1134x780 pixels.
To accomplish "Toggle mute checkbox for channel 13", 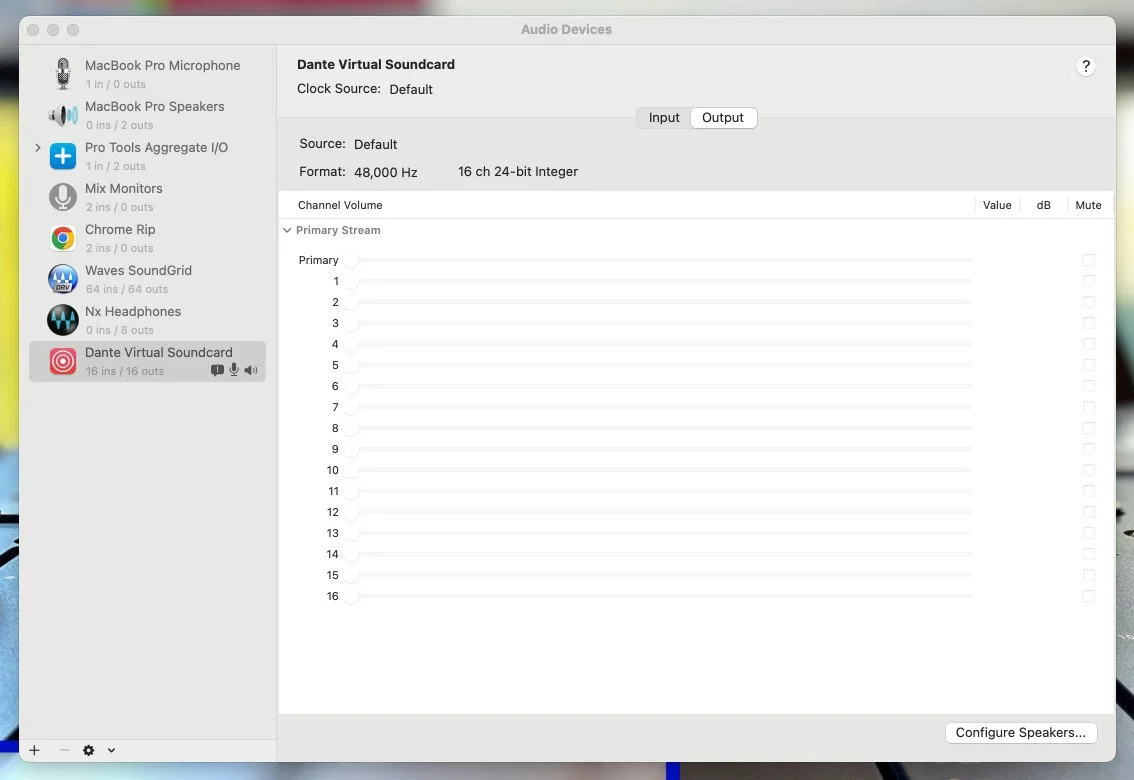I will (x=1088, y=533).
